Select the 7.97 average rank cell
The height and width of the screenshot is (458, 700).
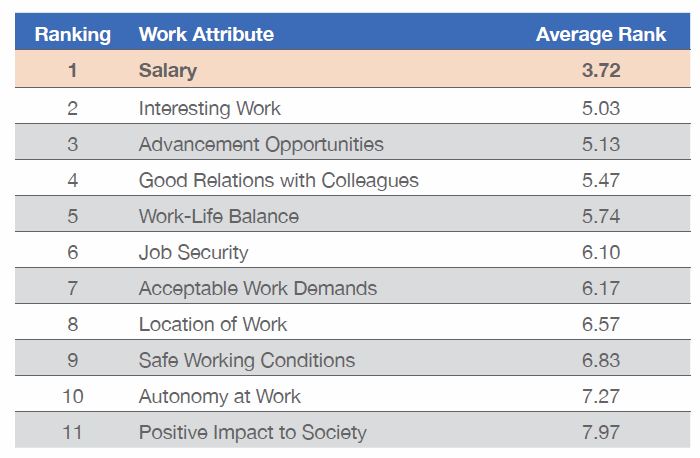pos(601,433)
